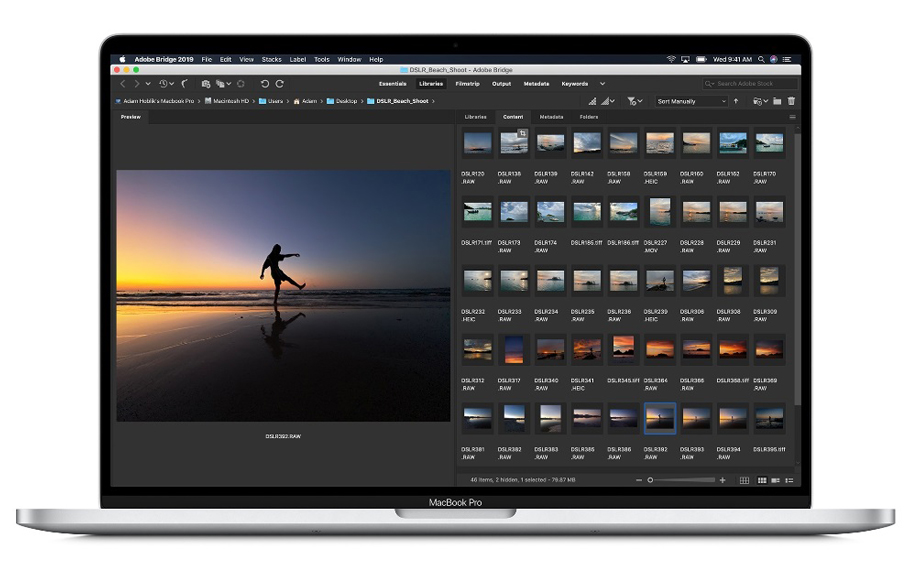Switch to list view mode
The height and width of the screenshot is (576, 920).
point(789,480)
